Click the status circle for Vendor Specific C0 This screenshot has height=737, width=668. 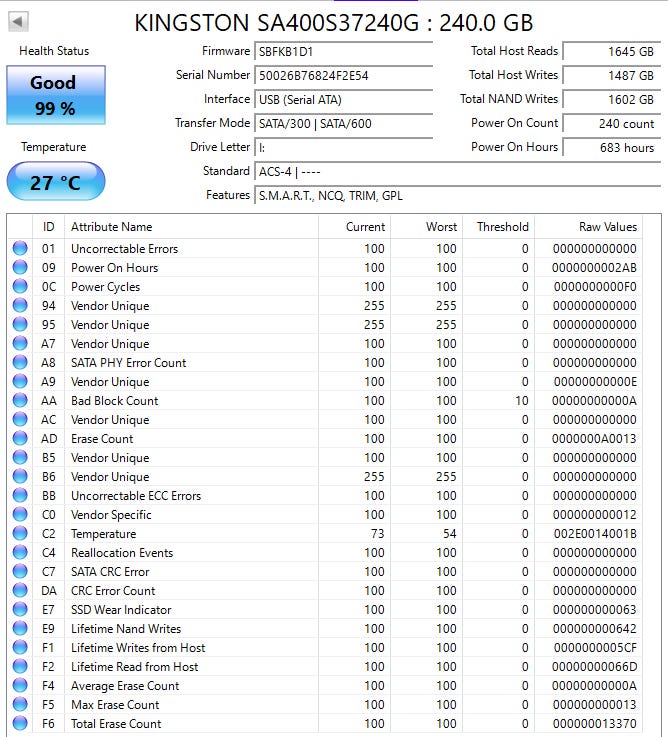coord(20,515)
